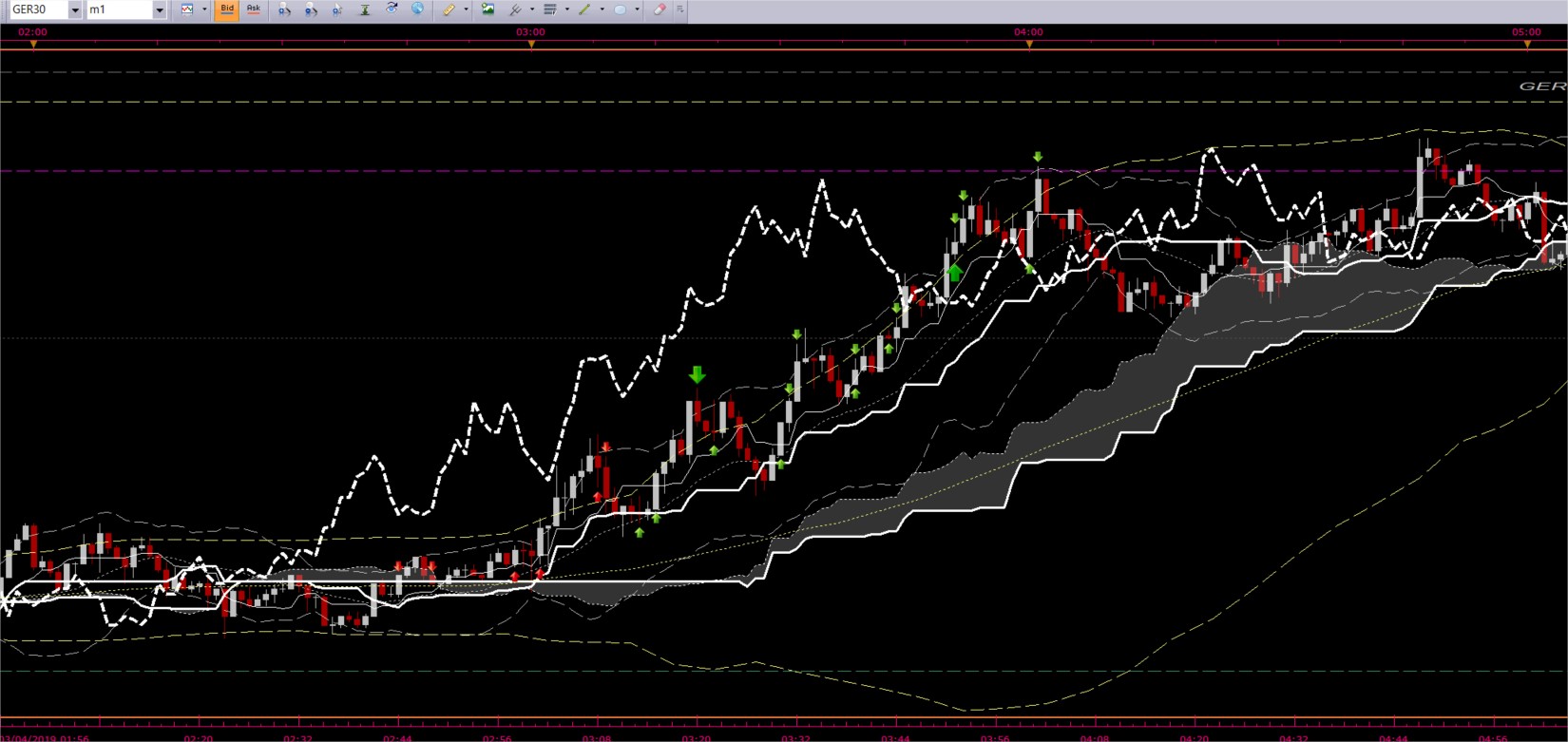The height and width of the screenshot is (742, 1568).
Task: Click the save chart image icon
Action: pyautogui.click(x=488, y=9)
